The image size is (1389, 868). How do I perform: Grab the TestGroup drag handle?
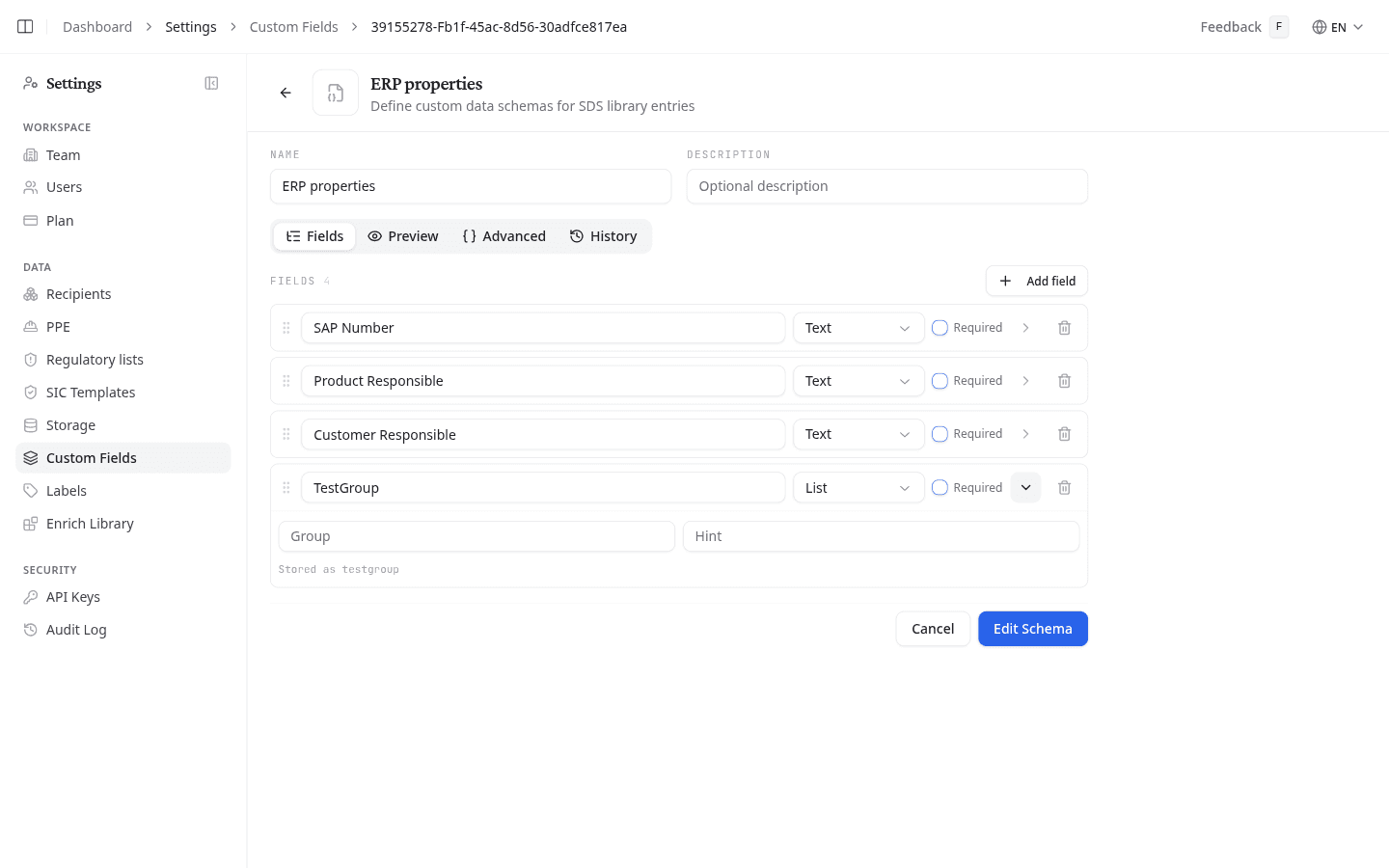coord(286,488)
